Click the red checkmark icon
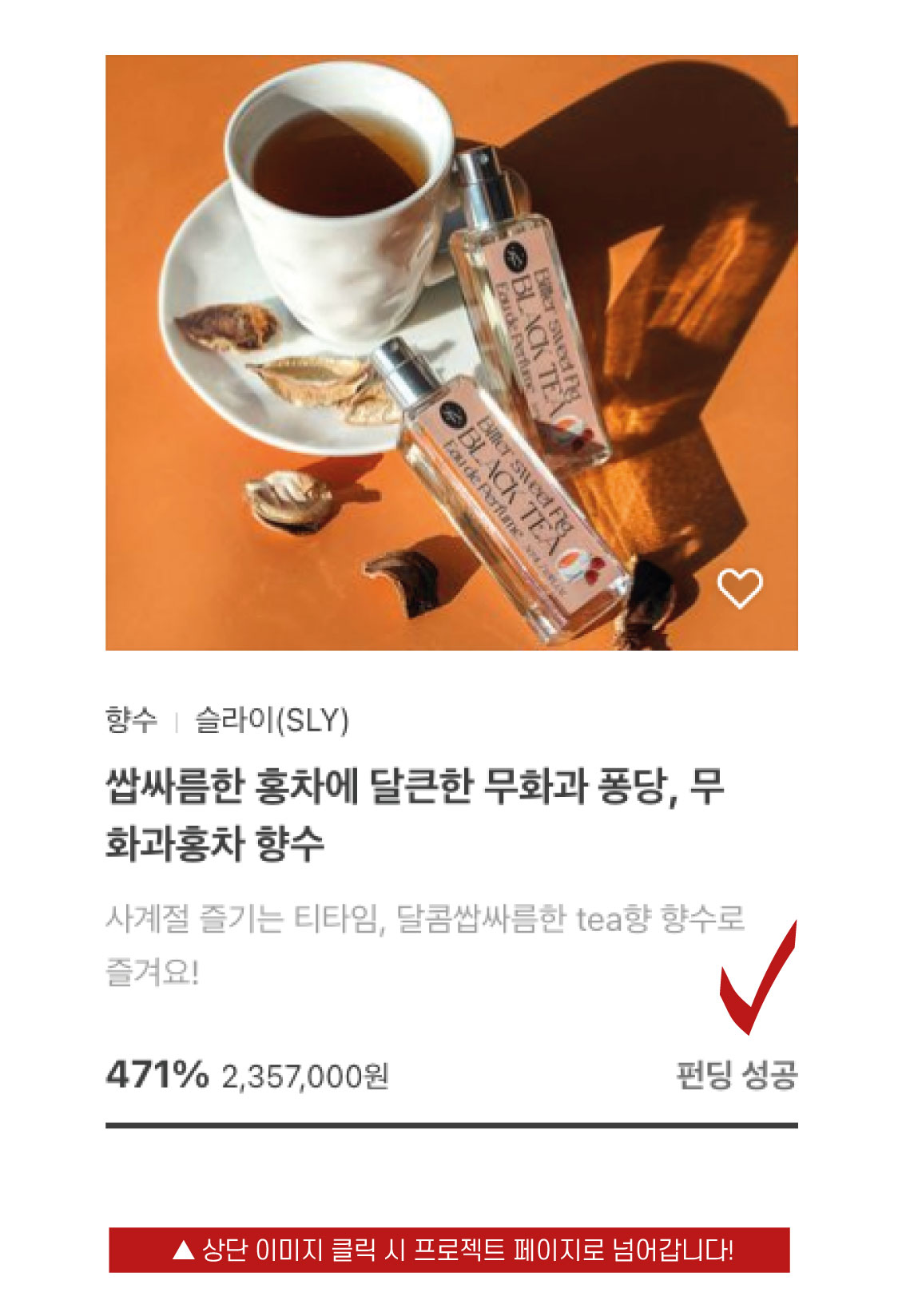This screenshot has width=906, height=1316. click(x=758, y=978)
